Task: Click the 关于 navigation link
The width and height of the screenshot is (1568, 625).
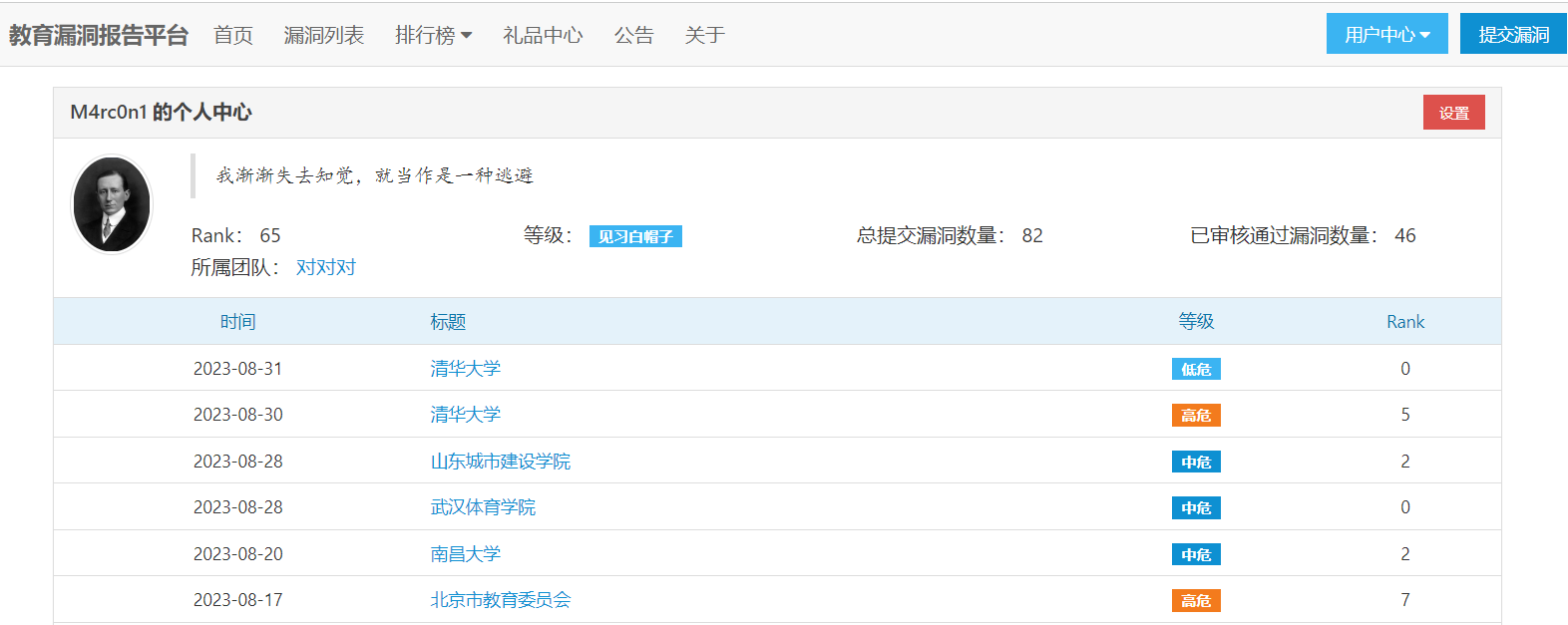Action: 704,35
